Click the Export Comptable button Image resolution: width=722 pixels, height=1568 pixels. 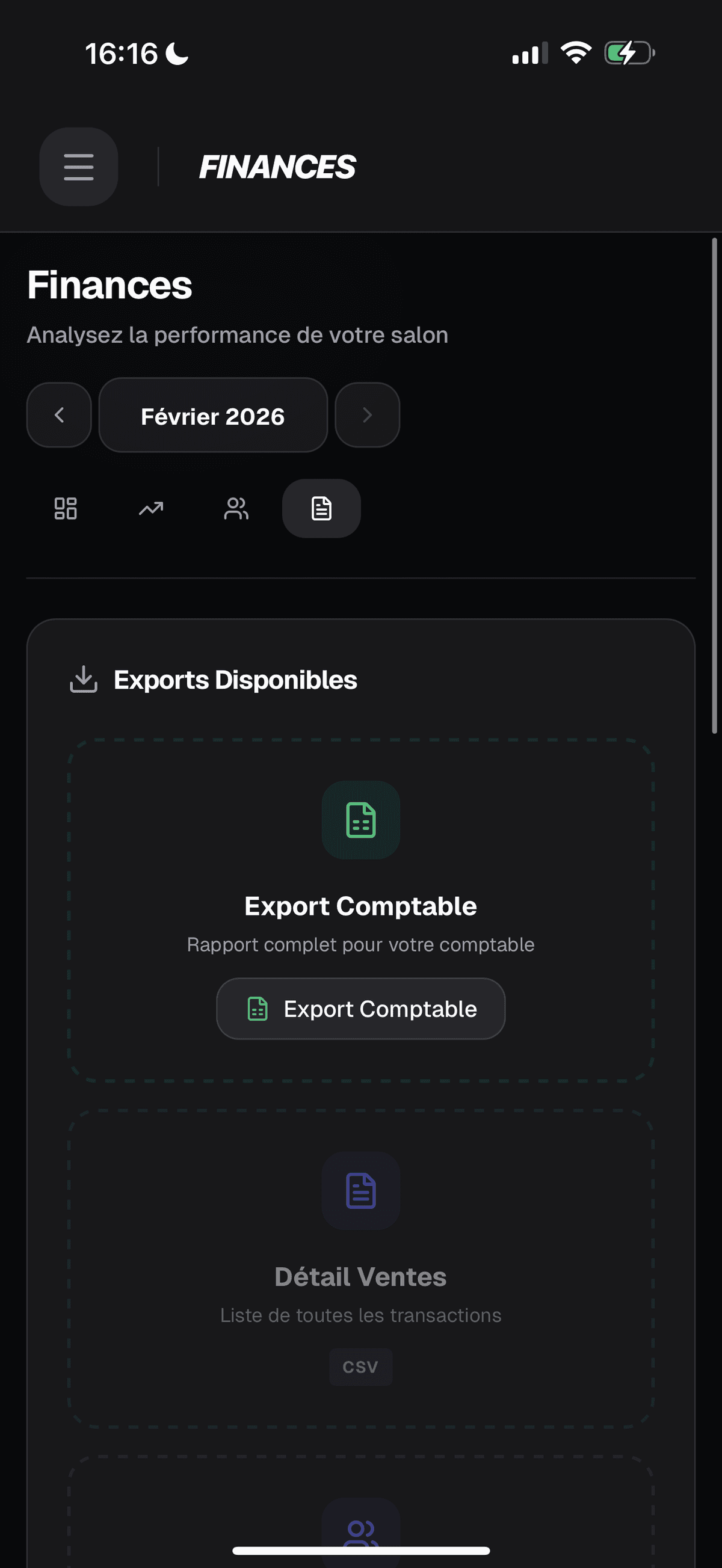[x=360, y=1009]
